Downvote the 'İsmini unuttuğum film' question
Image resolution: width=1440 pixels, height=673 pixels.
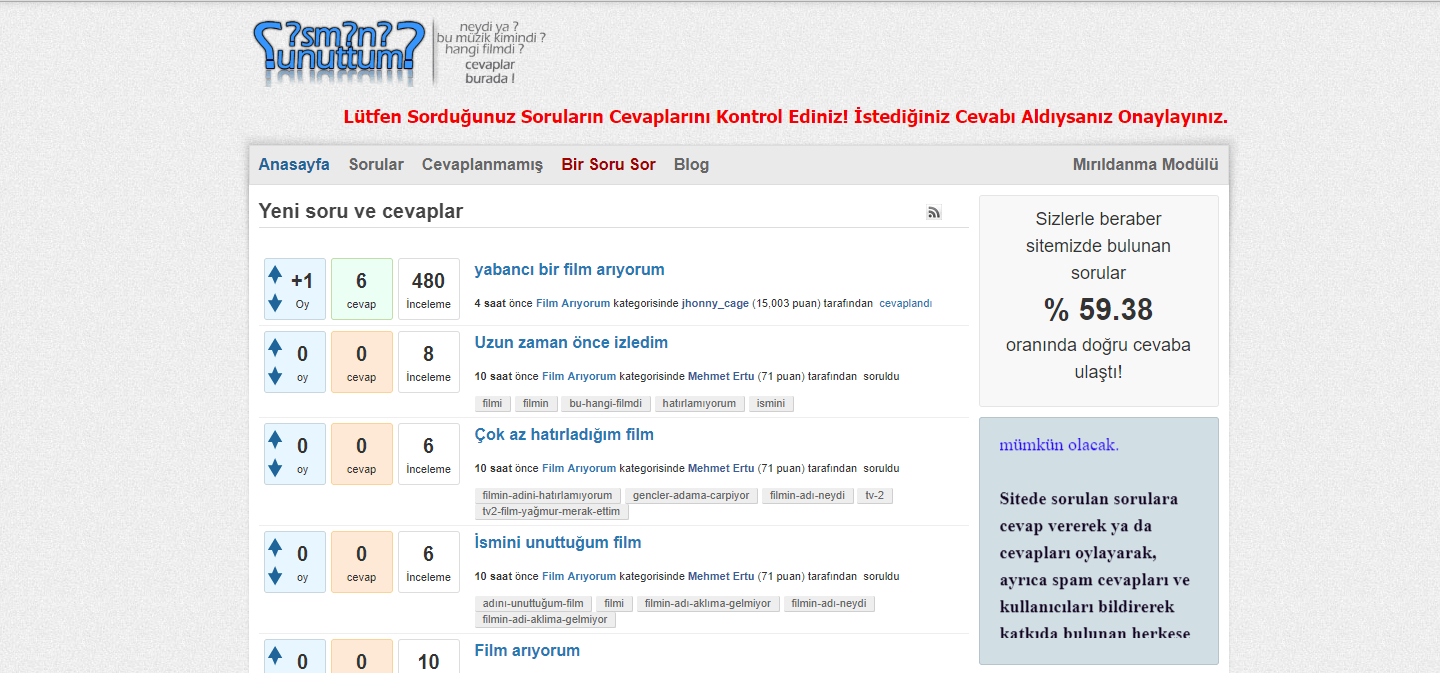(275, 576)
